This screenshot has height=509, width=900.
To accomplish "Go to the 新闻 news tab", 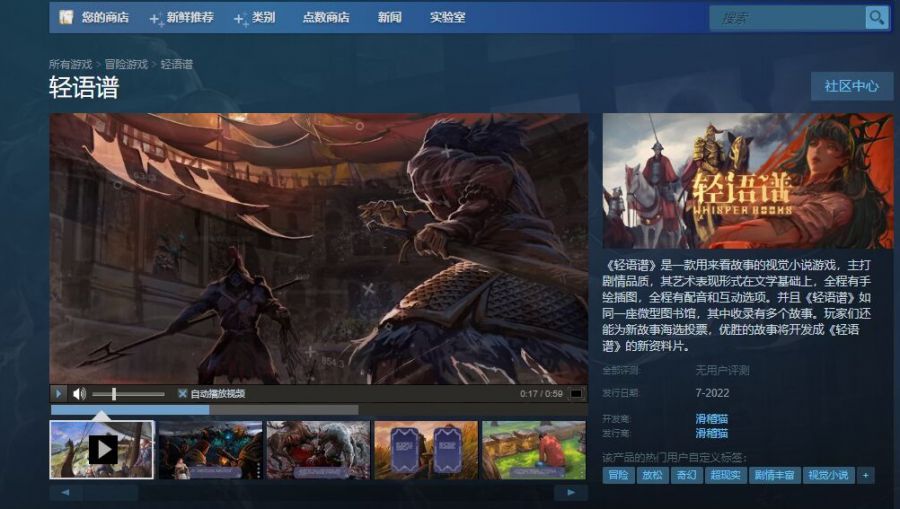I will coord(390,18).
